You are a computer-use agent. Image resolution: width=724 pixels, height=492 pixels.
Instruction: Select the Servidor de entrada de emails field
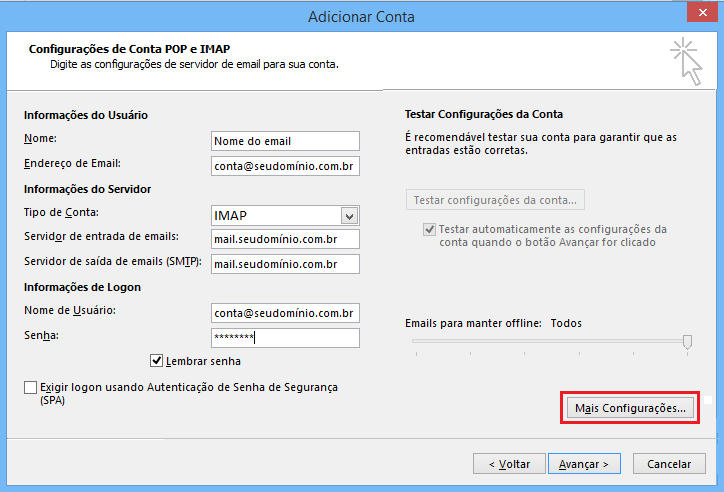point(285,239)
